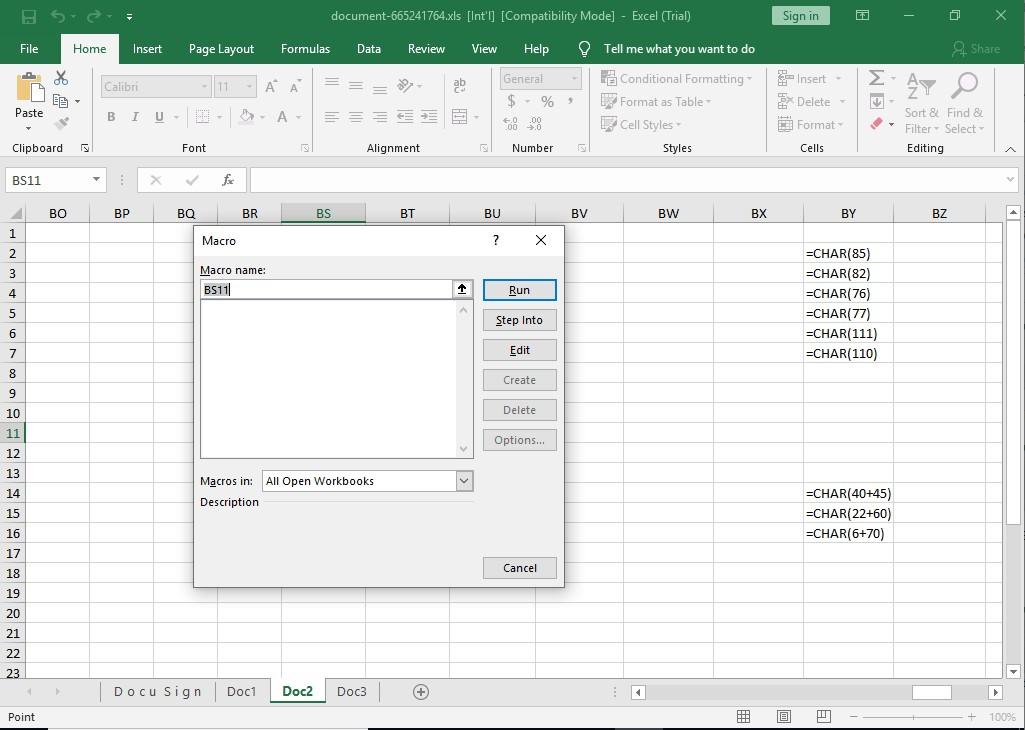The image size is (1025, 730).
Task: Click Step Into button in Macro dialog
Action: coord(519,320)
